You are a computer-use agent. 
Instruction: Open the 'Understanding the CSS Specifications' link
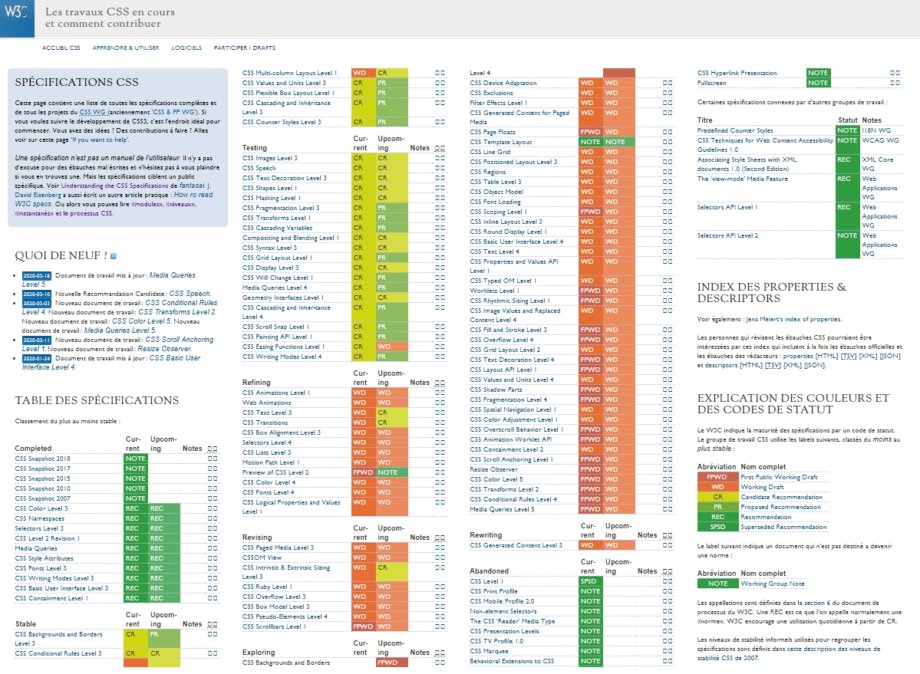point(114,185)
